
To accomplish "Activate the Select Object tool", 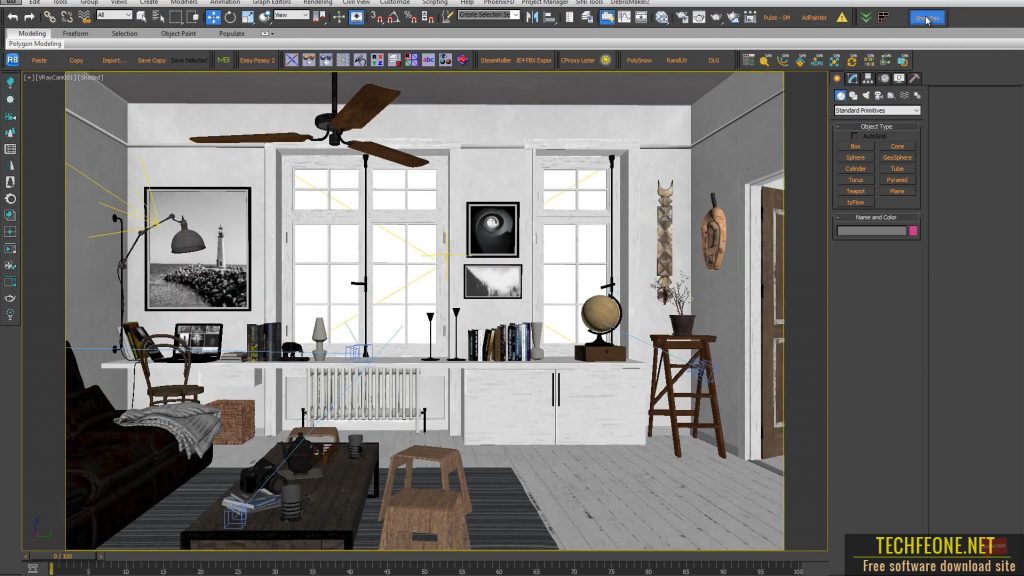I will point(141,18).
